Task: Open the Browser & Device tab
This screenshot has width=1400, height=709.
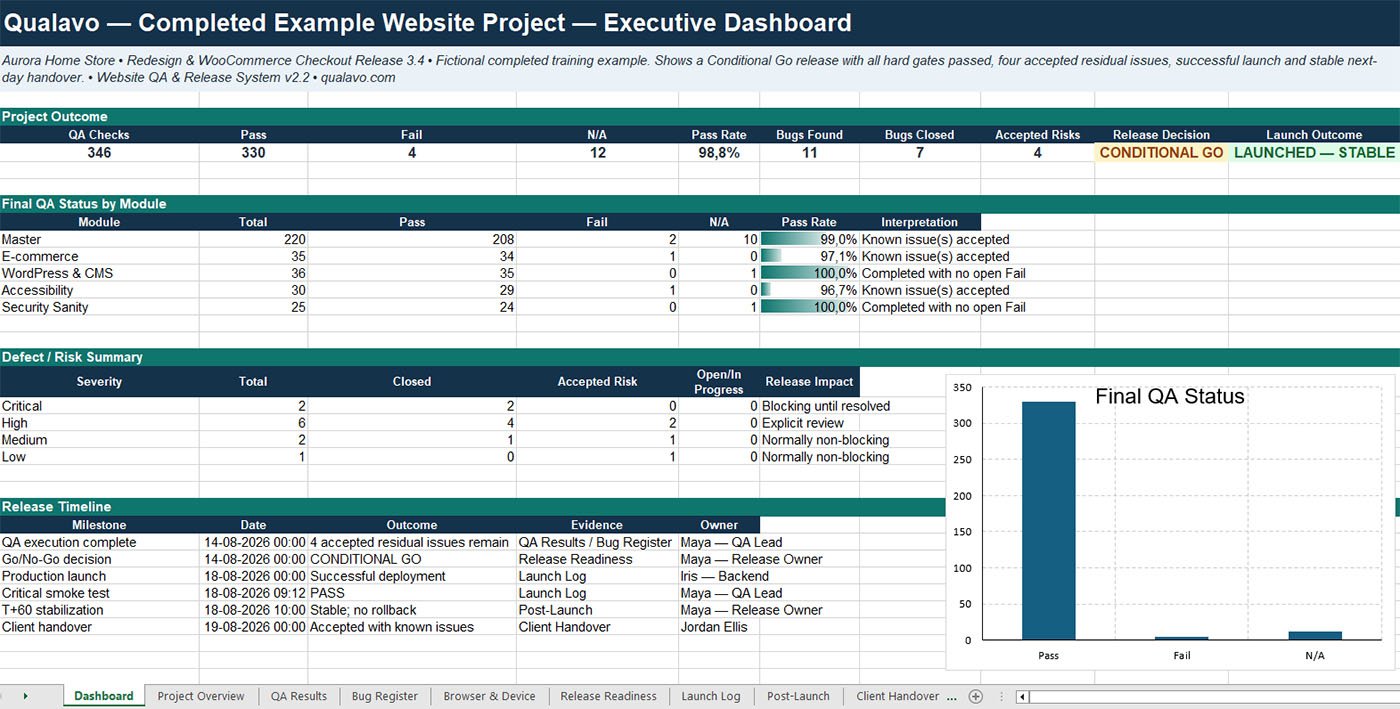Action: [489, 696]
